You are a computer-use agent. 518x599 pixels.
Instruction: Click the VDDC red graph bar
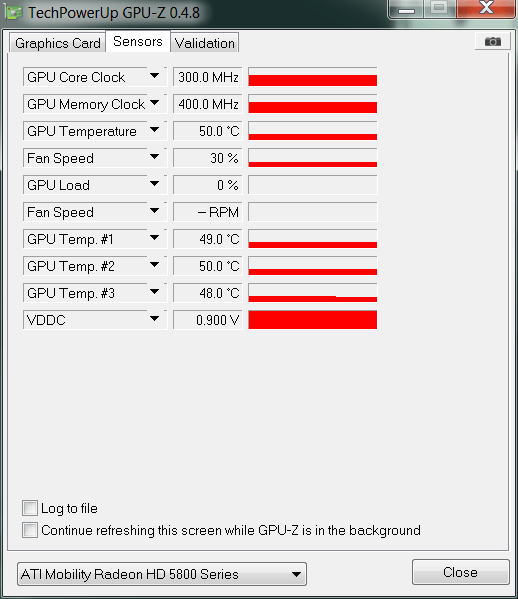[x=312, y=320]
